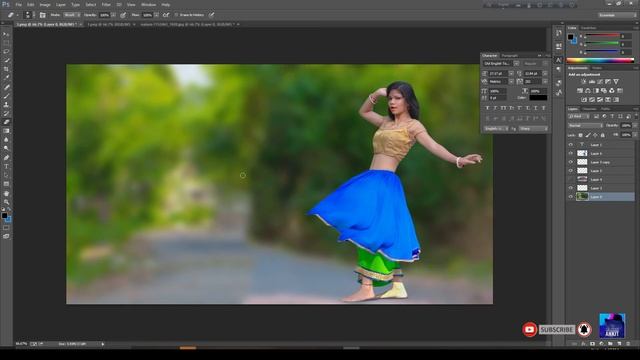This screenshot has height=360, width=640.
Task: Lock transparent pixels in Layers panel
Action: pyautogui.click(x=580, y=135)
